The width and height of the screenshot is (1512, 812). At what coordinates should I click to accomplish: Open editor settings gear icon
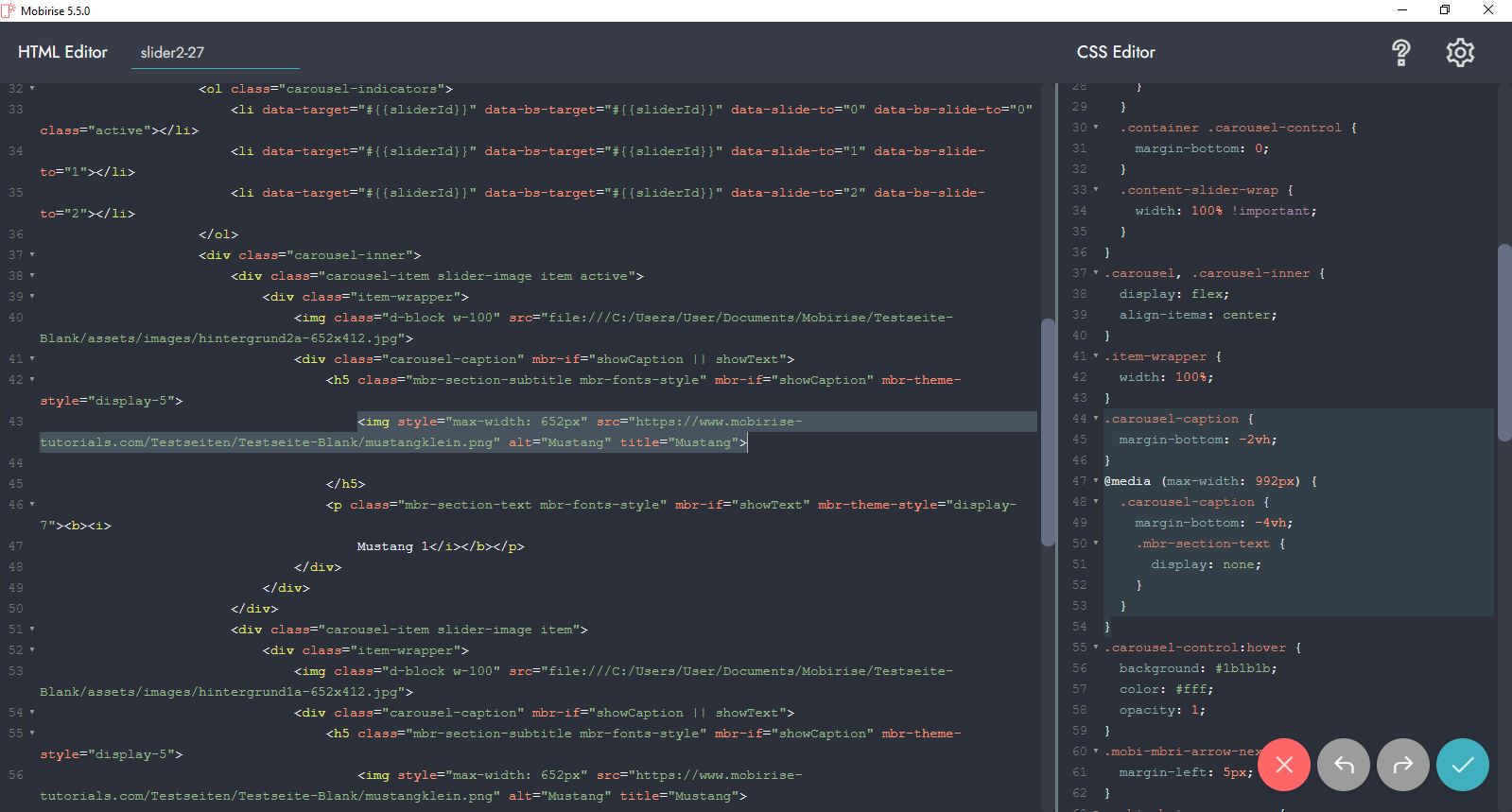(1460, 52)
